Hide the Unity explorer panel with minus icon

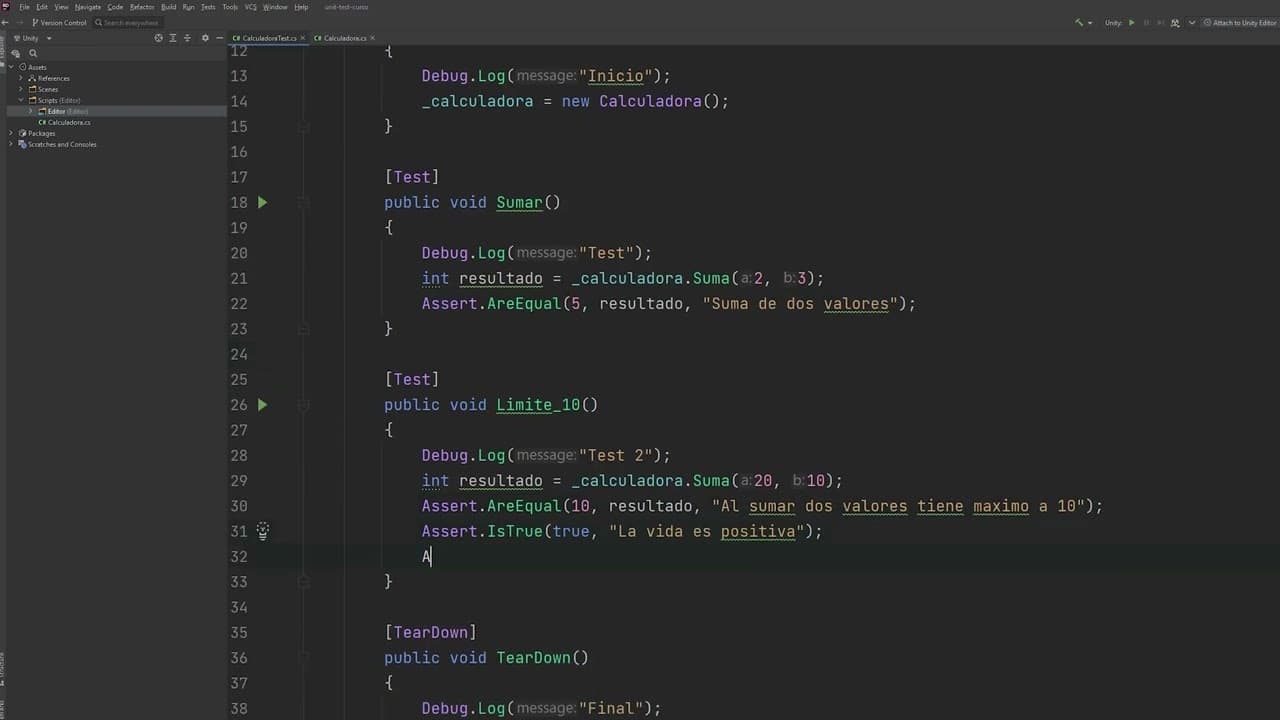[x=220, y=38]
